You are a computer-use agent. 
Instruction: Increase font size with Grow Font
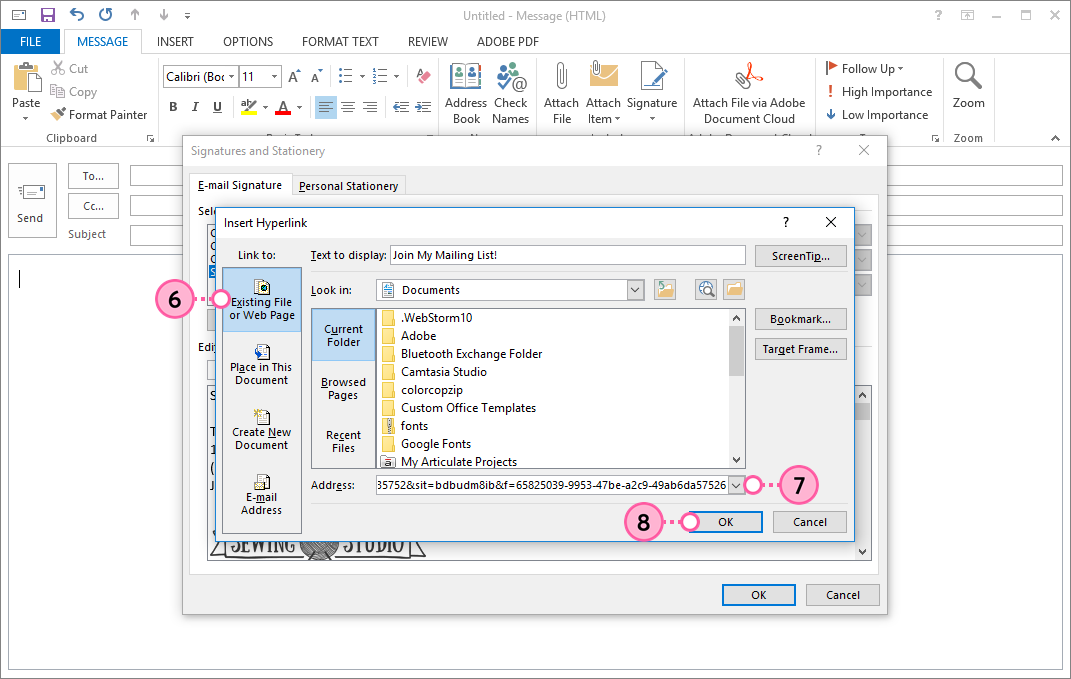tap(294, 77)
